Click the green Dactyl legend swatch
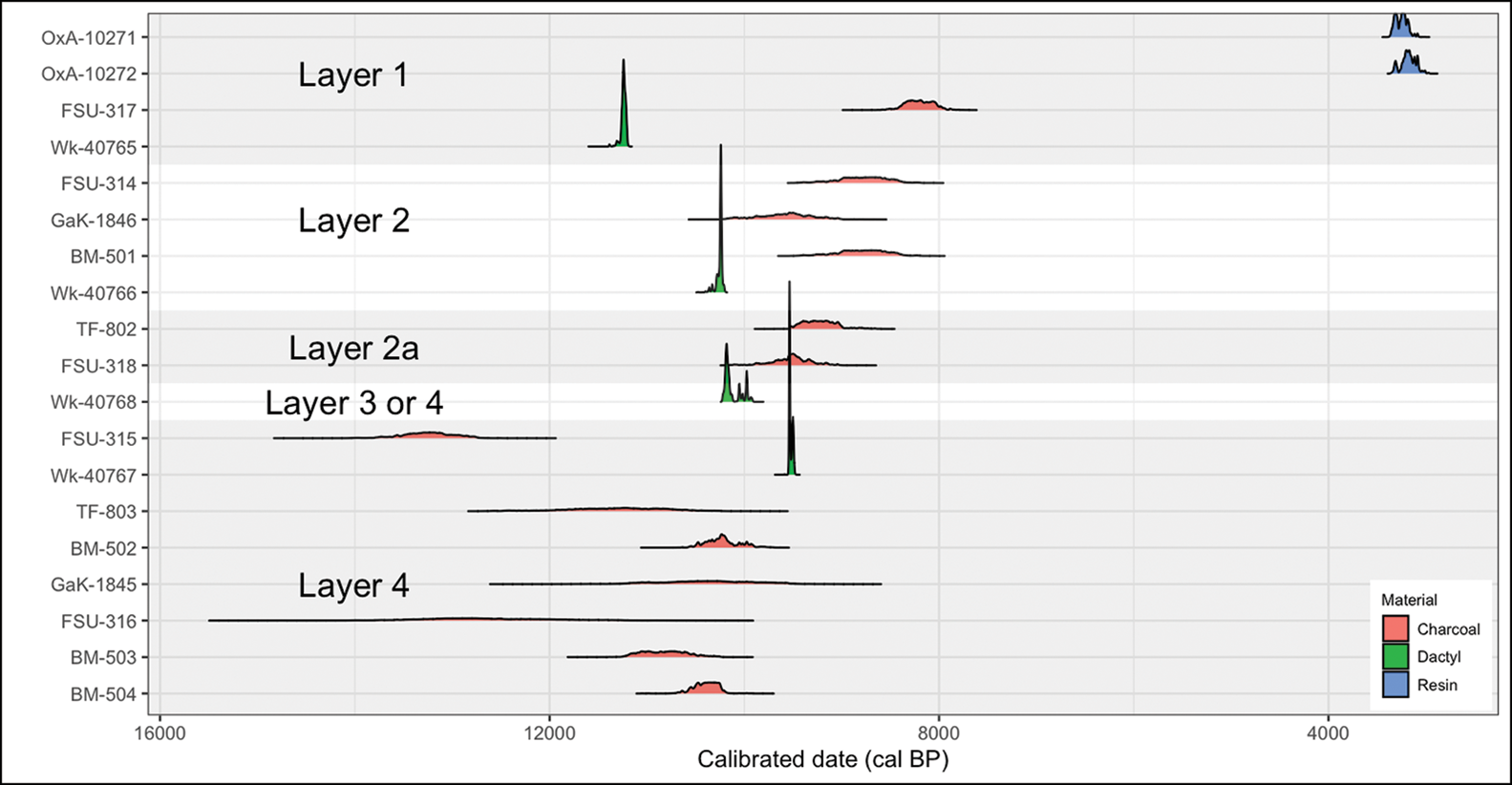The image size is (1512, 785). [x=1395, y=656]
